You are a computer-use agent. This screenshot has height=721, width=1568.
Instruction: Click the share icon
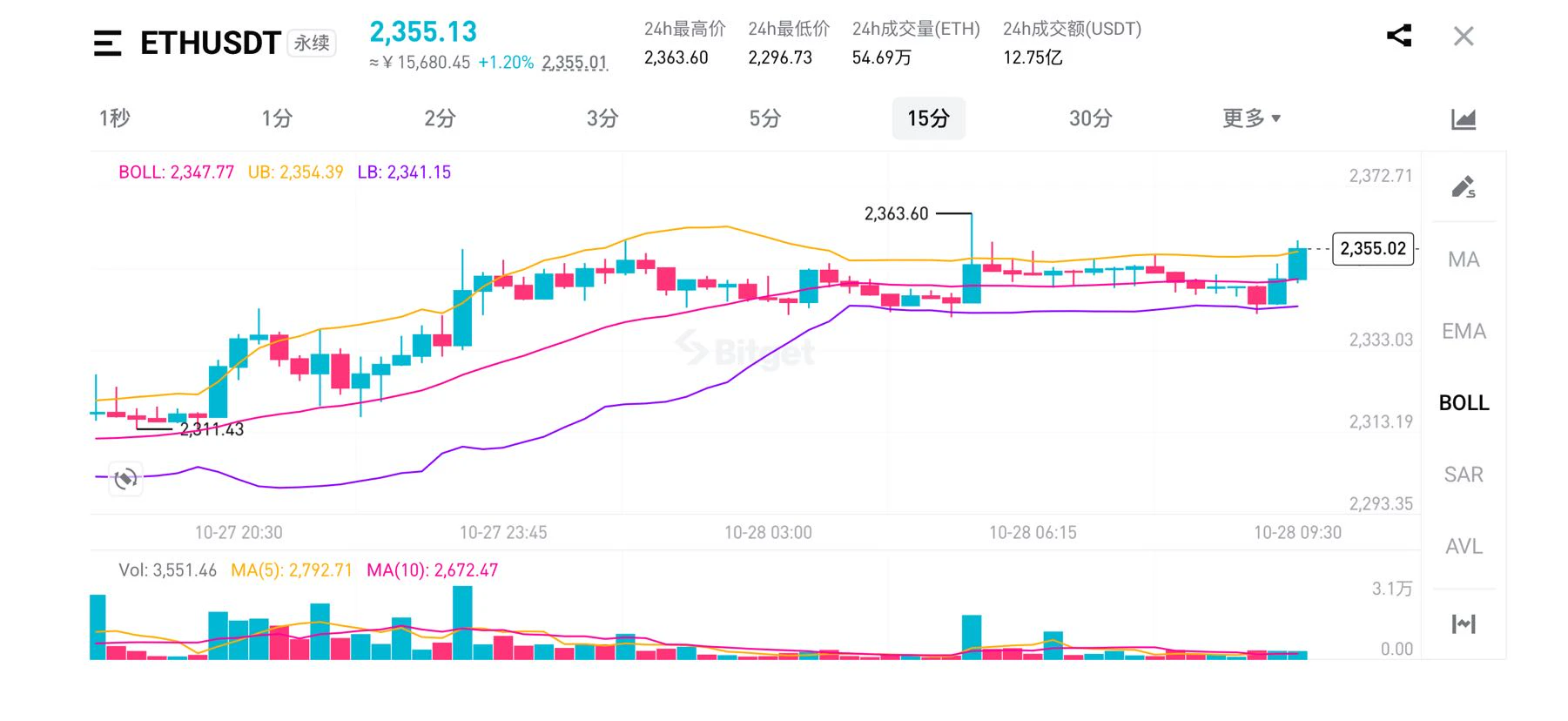pos(1399,36)
